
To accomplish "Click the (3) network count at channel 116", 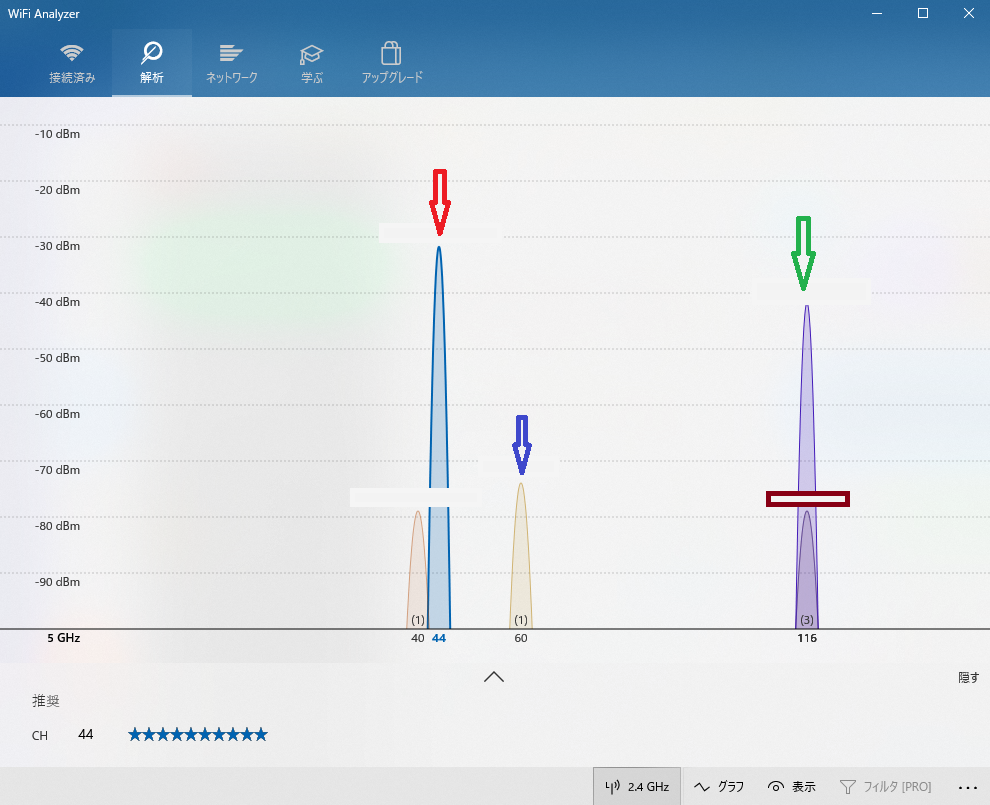I will (807, 620).
